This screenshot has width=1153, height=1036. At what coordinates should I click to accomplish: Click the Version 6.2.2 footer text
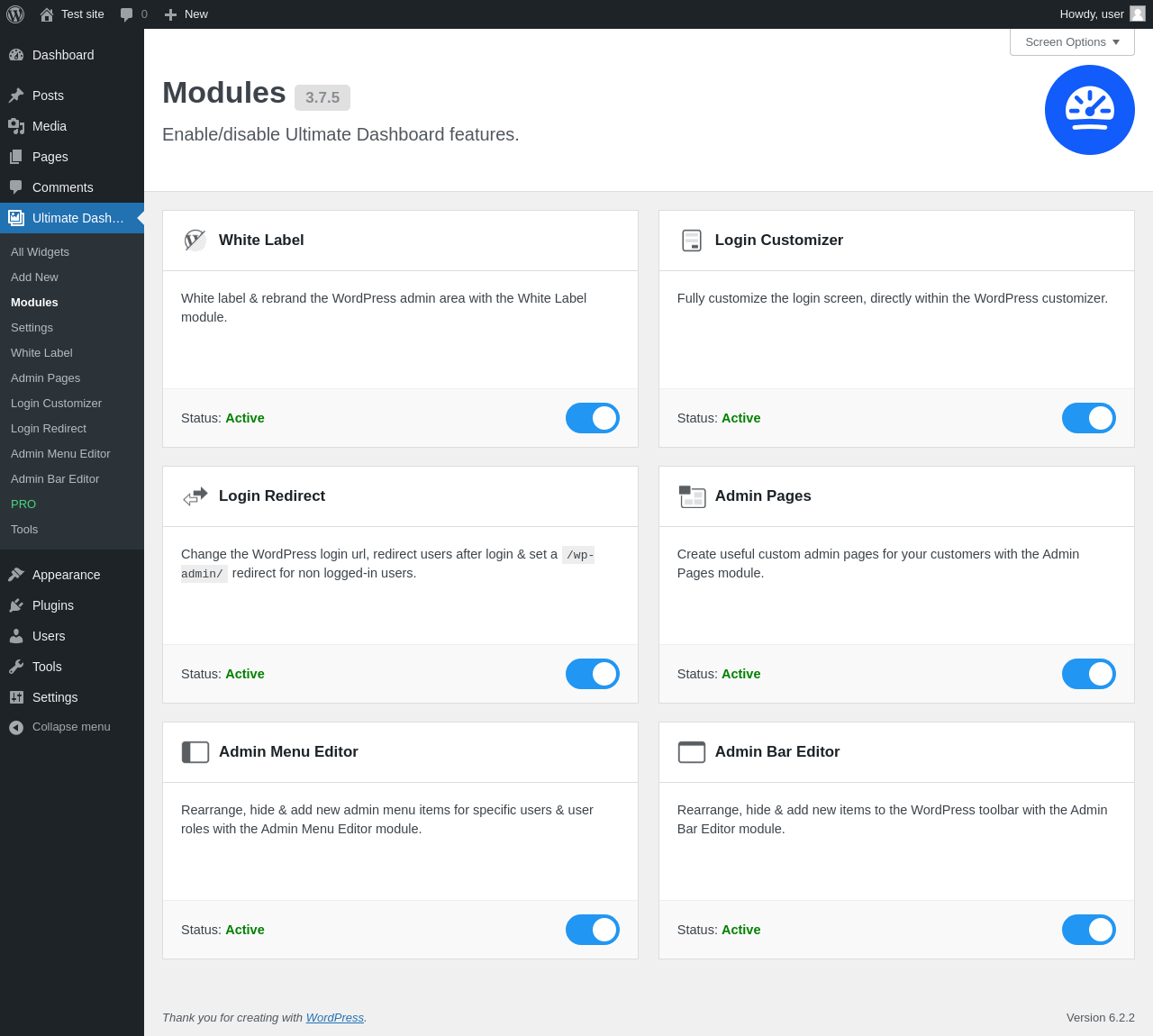pyautogui.click(x=1101, y=1018)
